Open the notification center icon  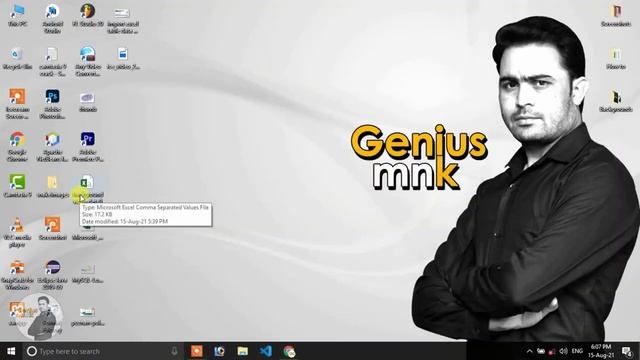pos(627,351)
